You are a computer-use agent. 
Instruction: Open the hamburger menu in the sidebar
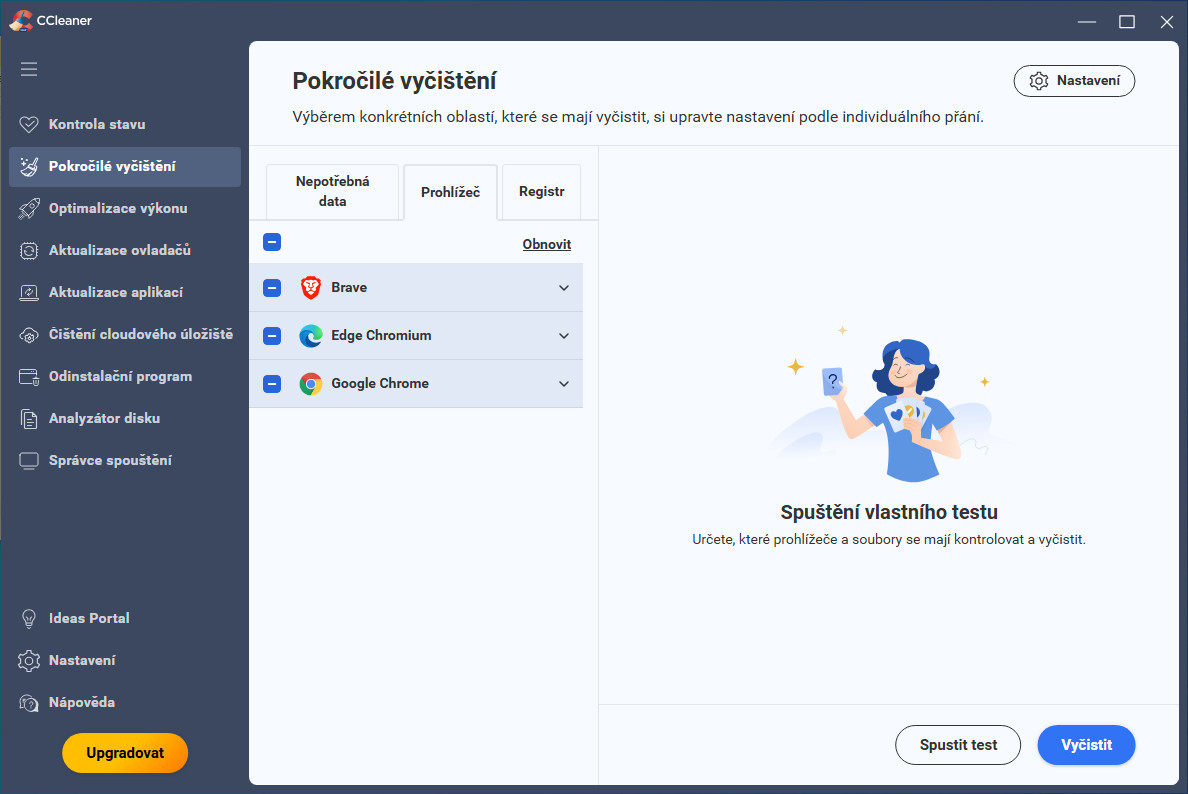29,70
